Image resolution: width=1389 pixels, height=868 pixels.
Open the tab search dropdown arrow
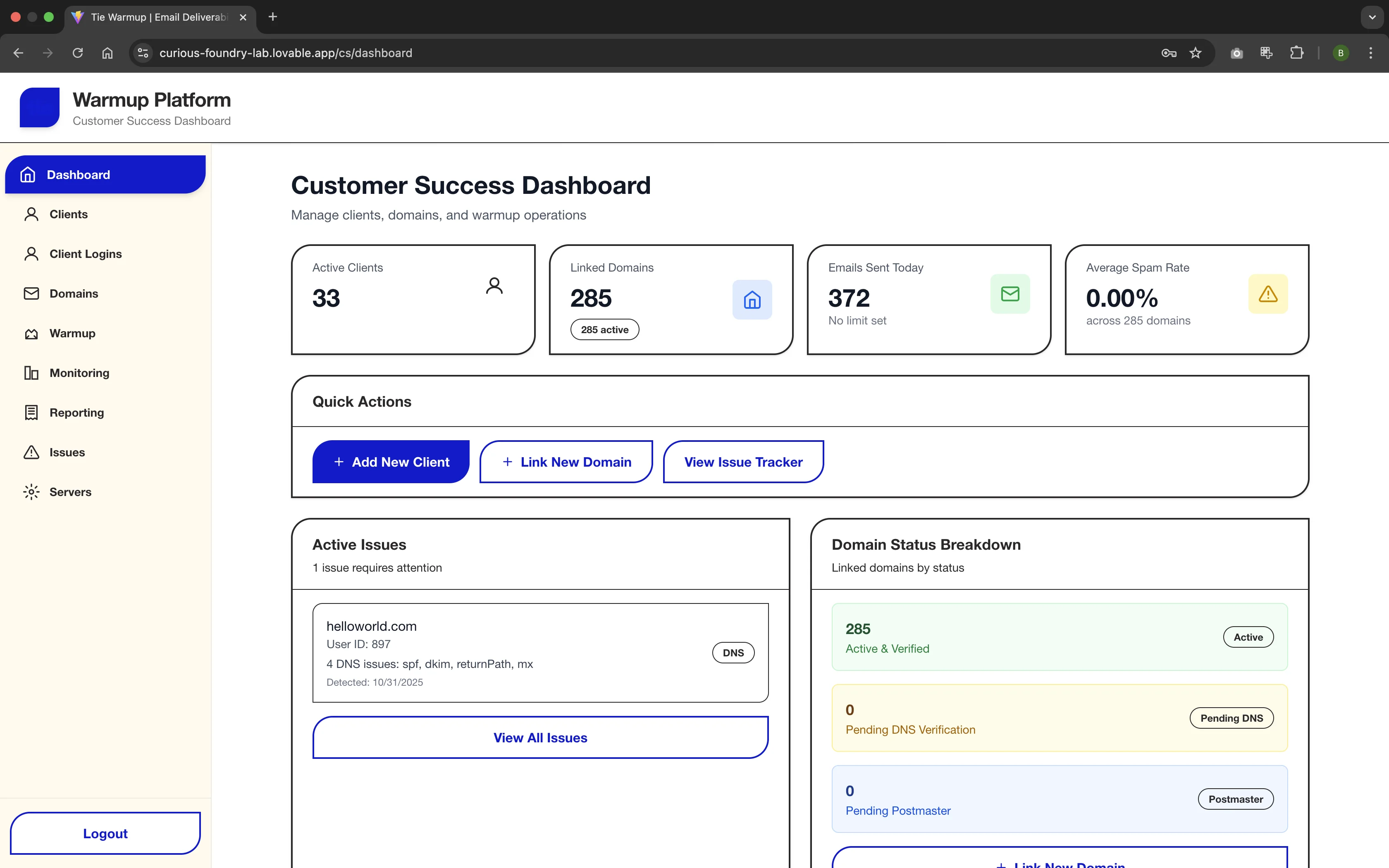pyautogui.click(x=1372, y=17)
